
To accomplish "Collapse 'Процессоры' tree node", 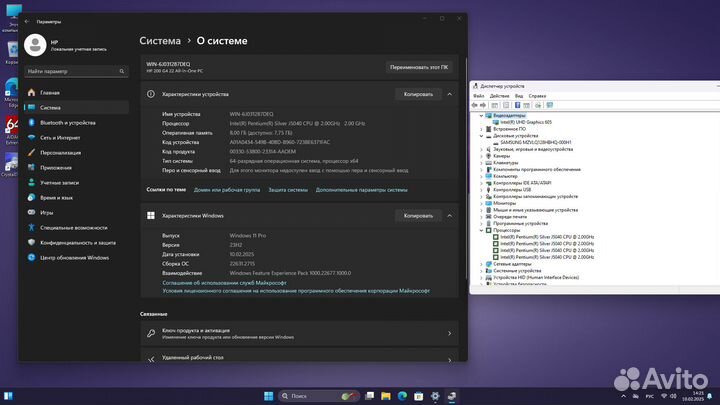I will [481, 230].
